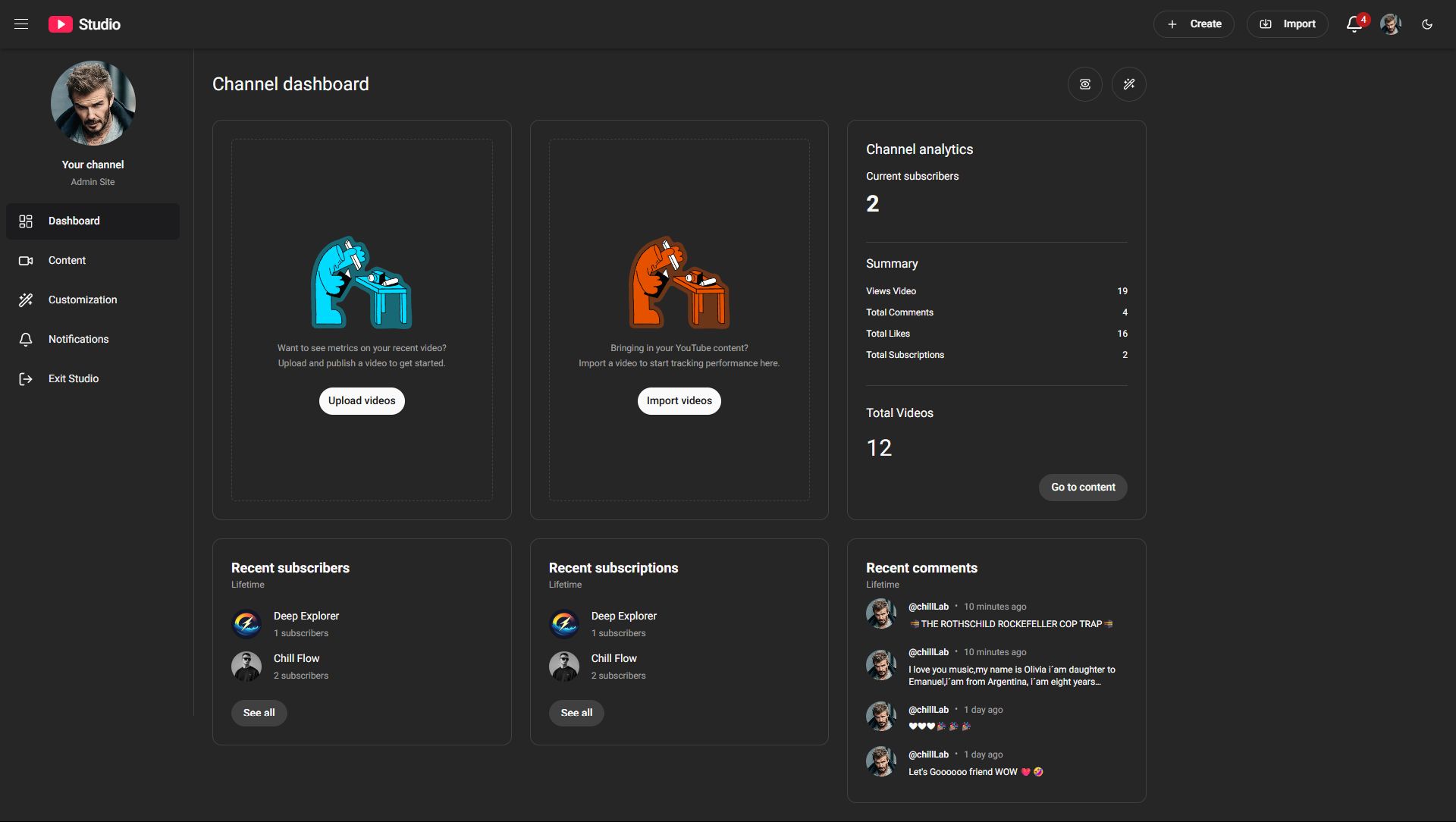Click the live stream camera icon
Screen dimensions: 1456x822
1085,84
